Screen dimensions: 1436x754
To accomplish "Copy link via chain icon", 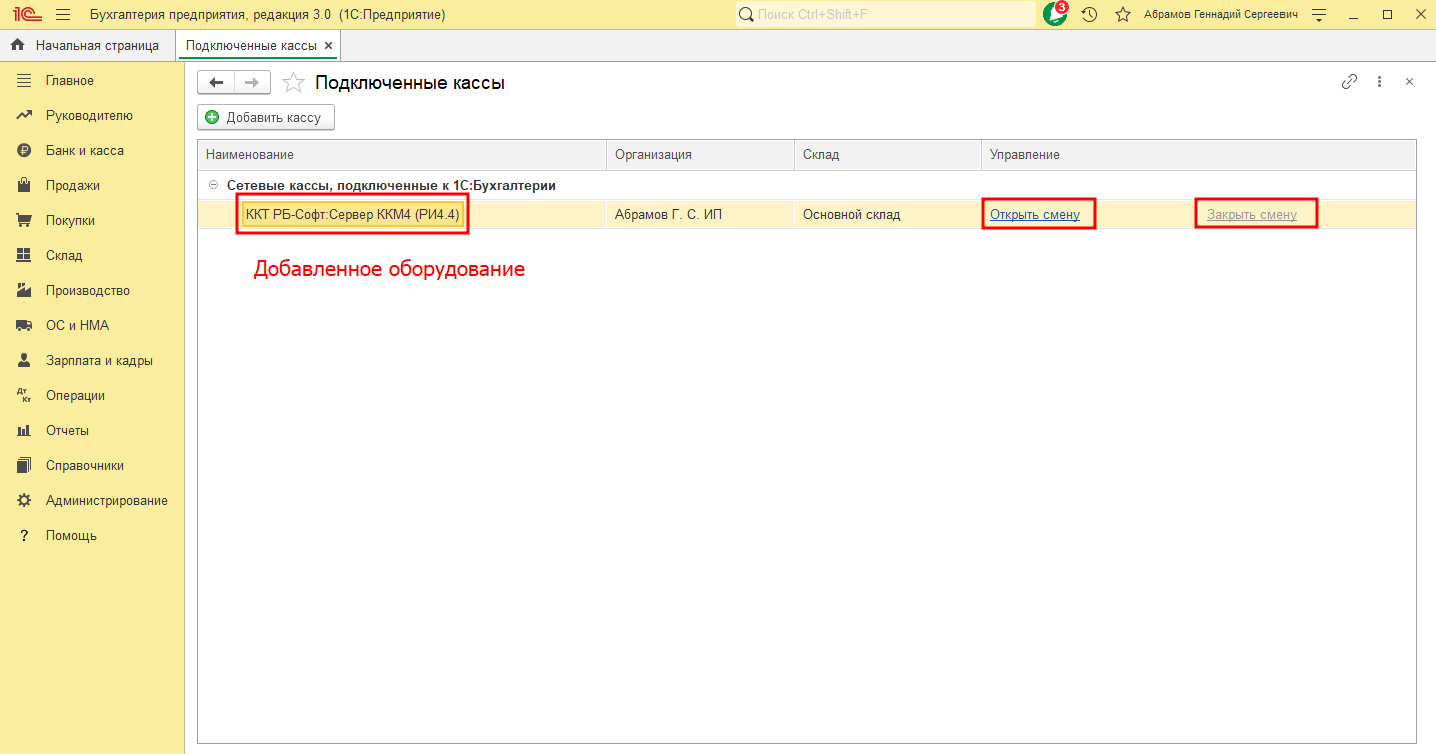I will pyautogui.click(x=1349, y=82).
